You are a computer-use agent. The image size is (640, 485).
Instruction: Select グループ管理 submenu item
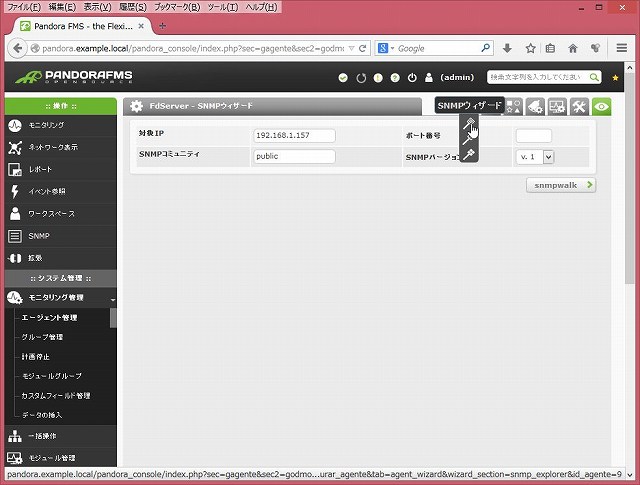click(x=42, y=337)
